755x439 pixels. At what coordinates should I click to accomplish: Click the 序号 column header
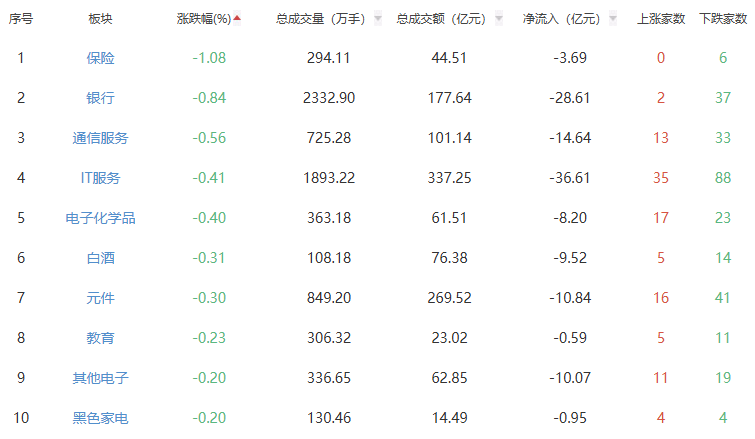click(x=21, y=18)
